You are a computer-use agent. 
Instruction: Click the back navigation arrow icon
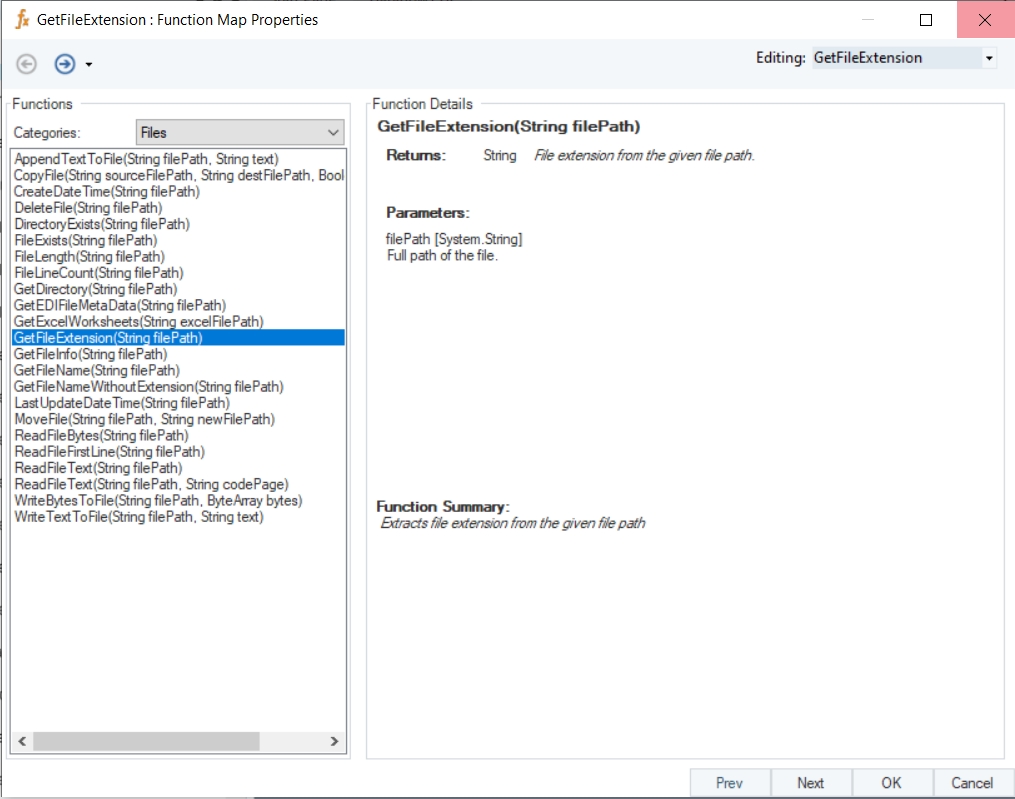tap(27, 64)
